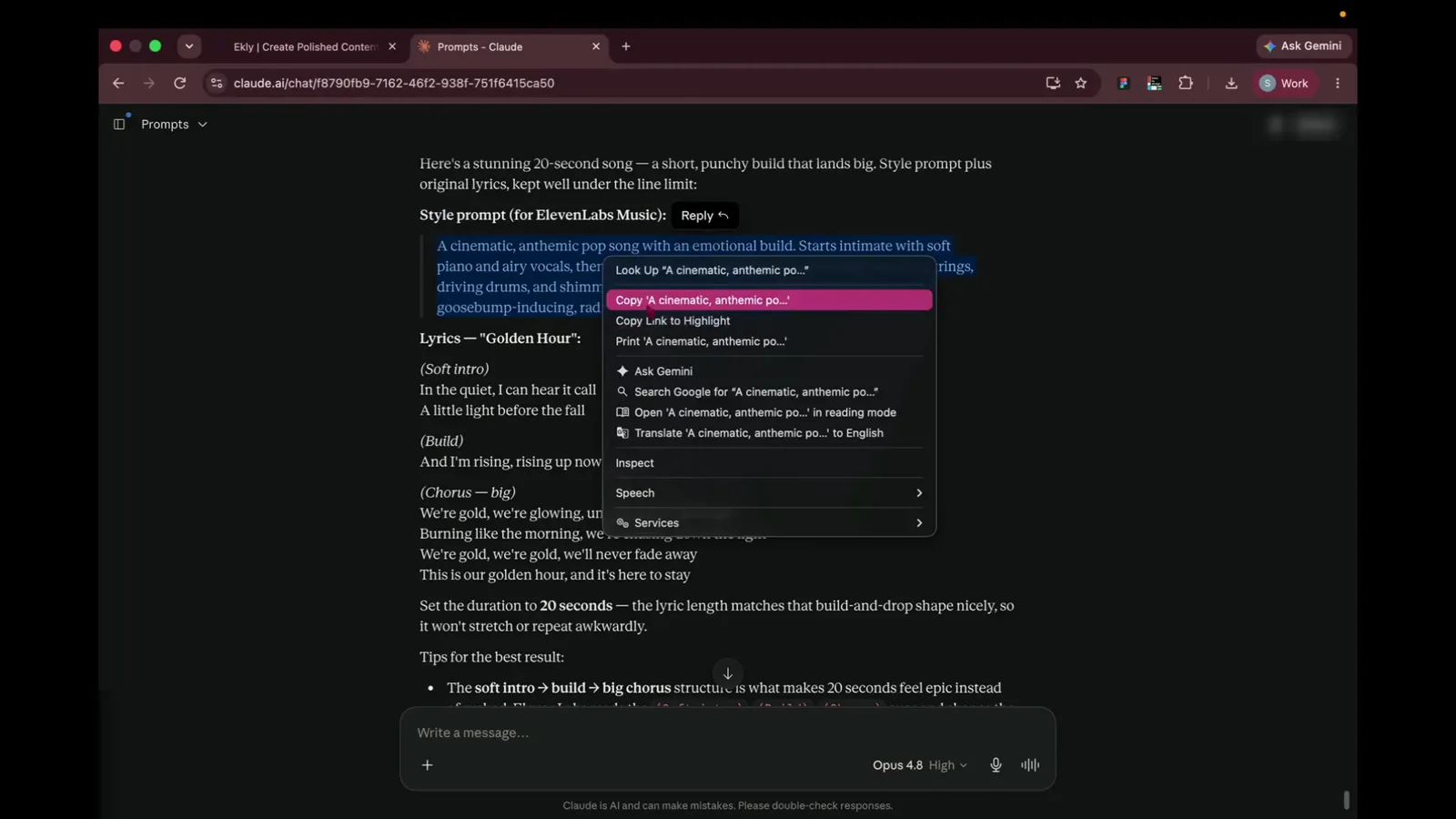
Task: Click the Figma extension icon in the toolbar
Action: point(1124,83)
